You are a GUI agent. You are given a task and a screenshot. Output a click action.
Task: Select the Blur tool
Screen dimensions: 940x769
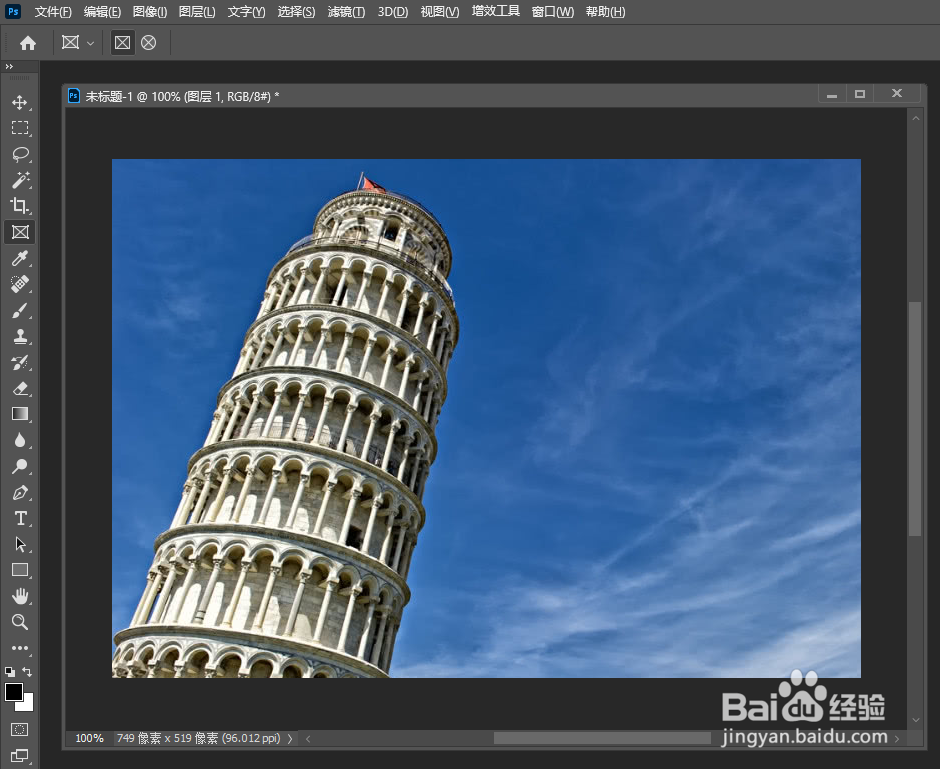[20, 441]
